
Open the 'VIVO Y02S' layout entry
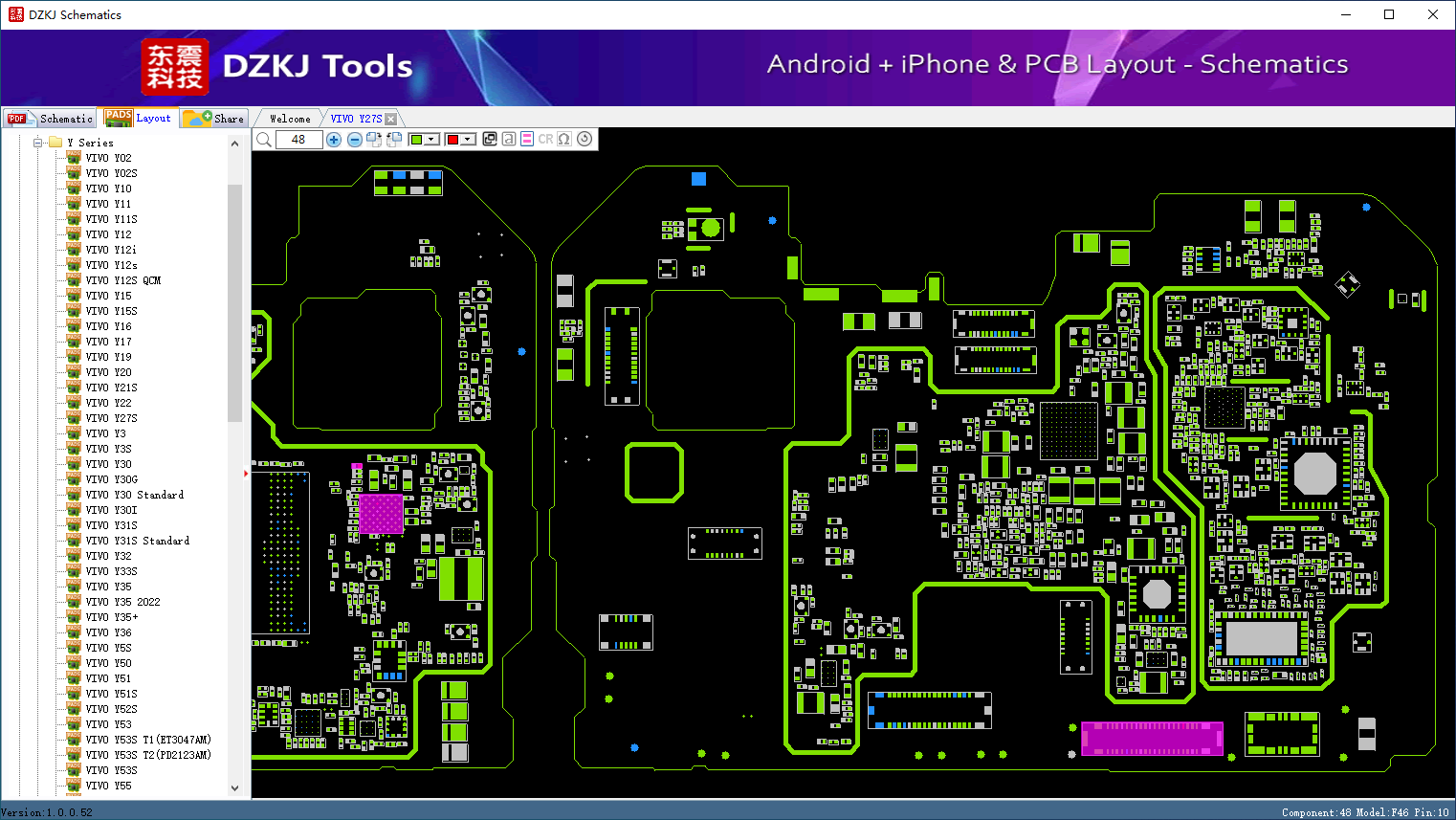[x=112, y=173]
